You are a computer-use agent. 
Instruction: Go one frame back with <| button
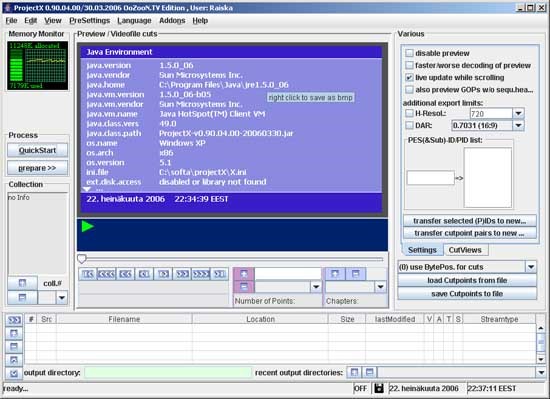[144, 274]
